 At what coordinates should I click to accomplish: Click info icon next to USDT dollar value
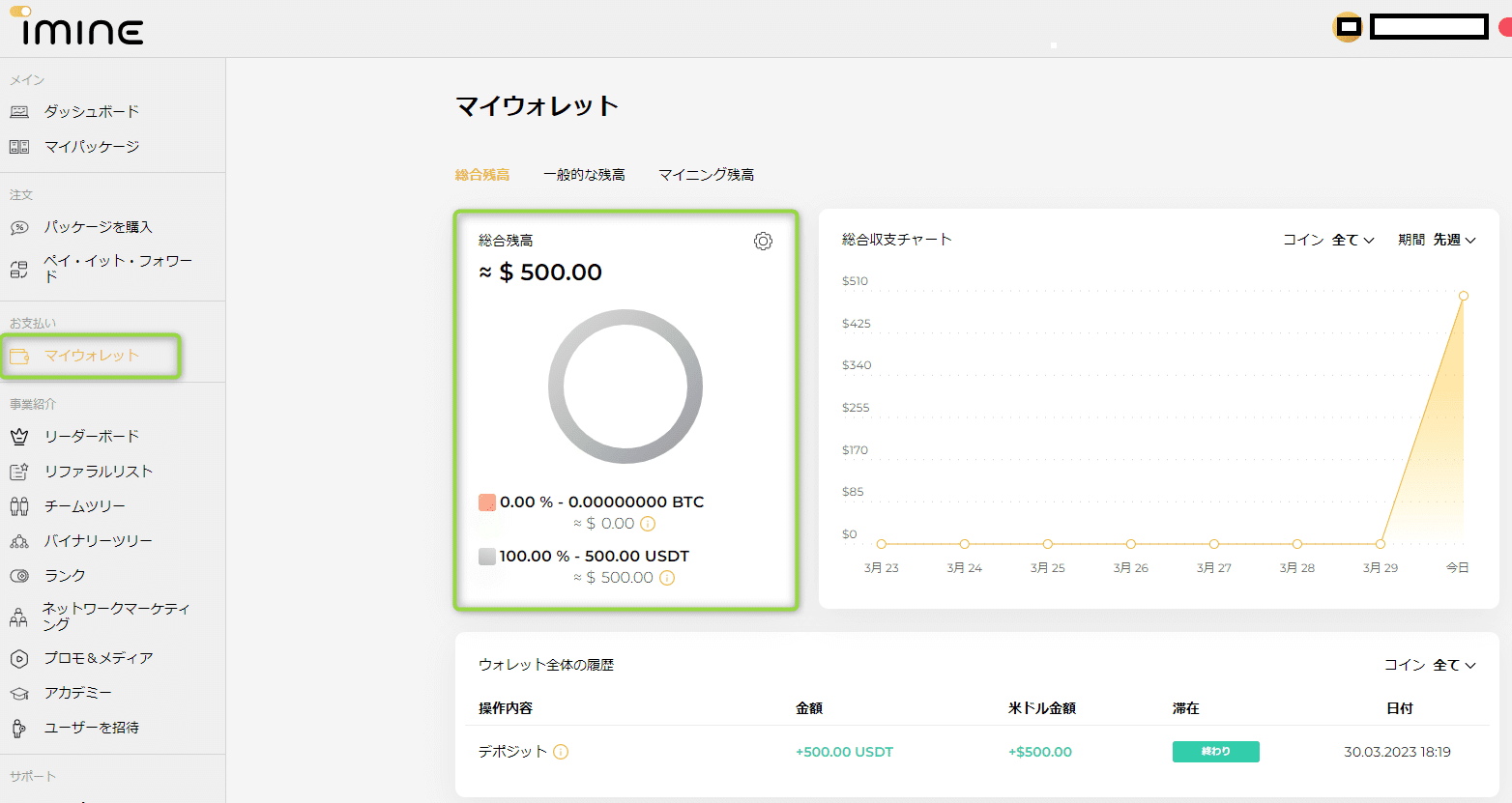[667, 578]
